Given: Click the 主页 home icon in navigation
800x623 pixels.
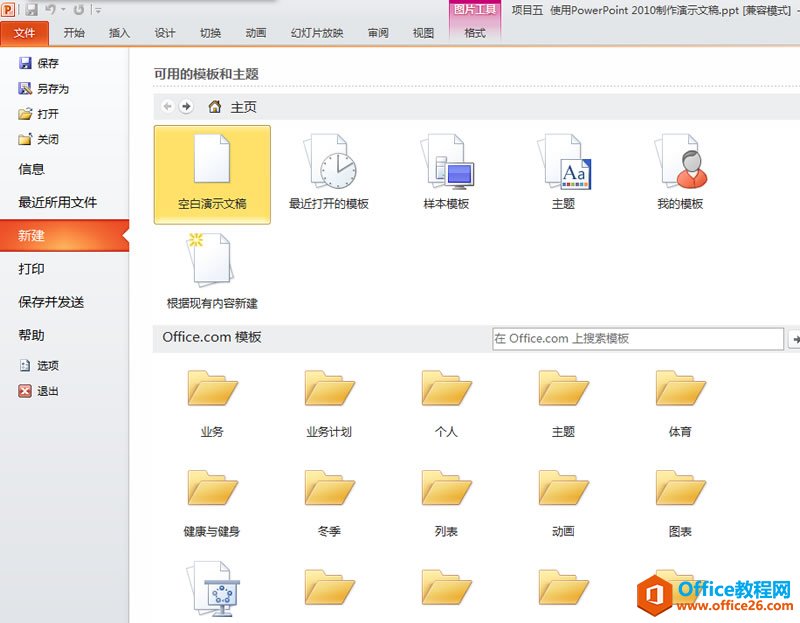Looking at the screenshot, I should [x=213, y=106].
